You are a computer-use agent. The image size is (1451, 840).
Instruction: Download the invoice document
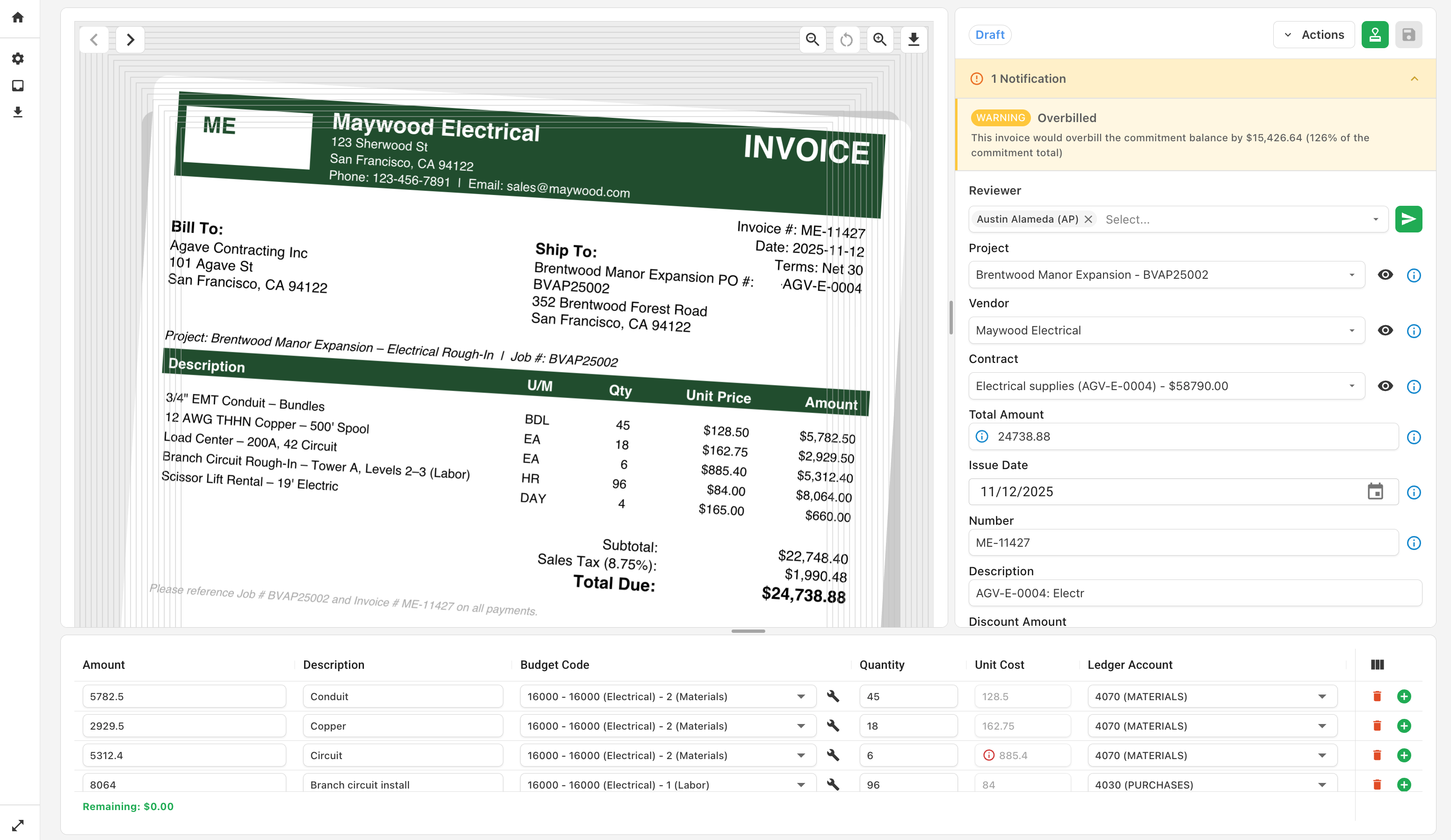tap(913, 39)
